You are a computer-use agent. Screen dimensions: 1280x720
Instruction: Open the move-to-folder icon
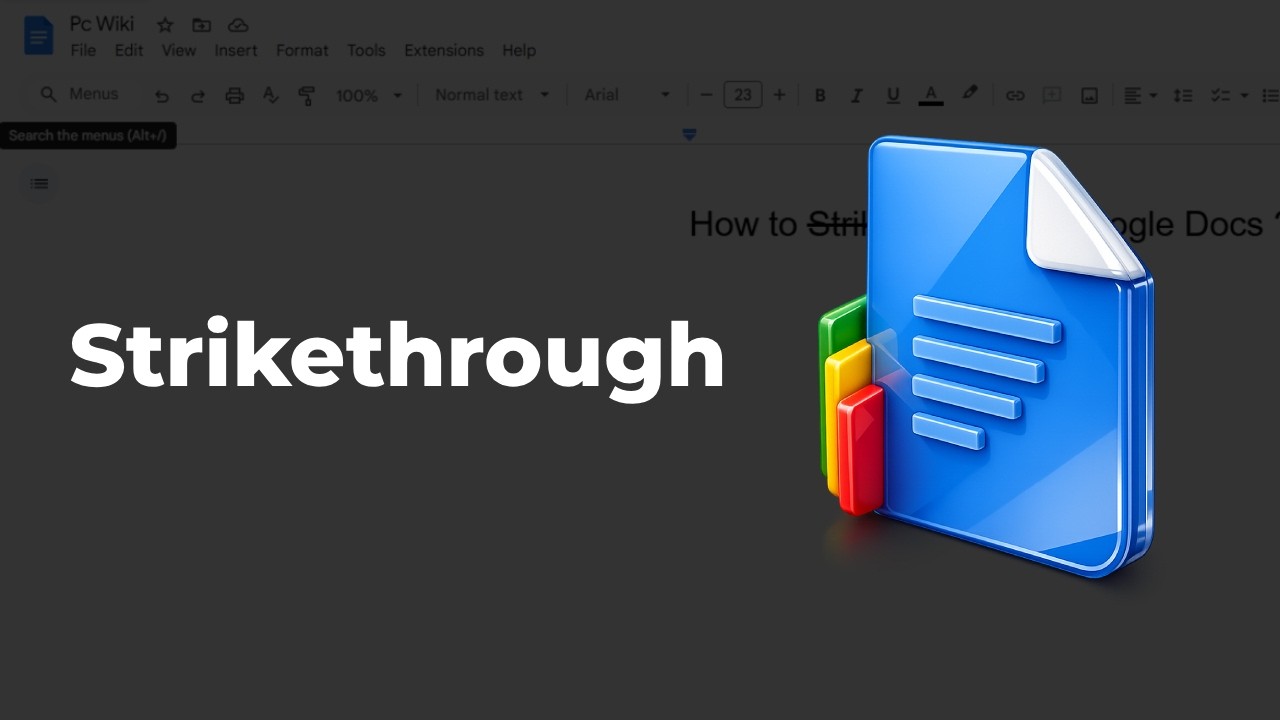coord(201,25)
